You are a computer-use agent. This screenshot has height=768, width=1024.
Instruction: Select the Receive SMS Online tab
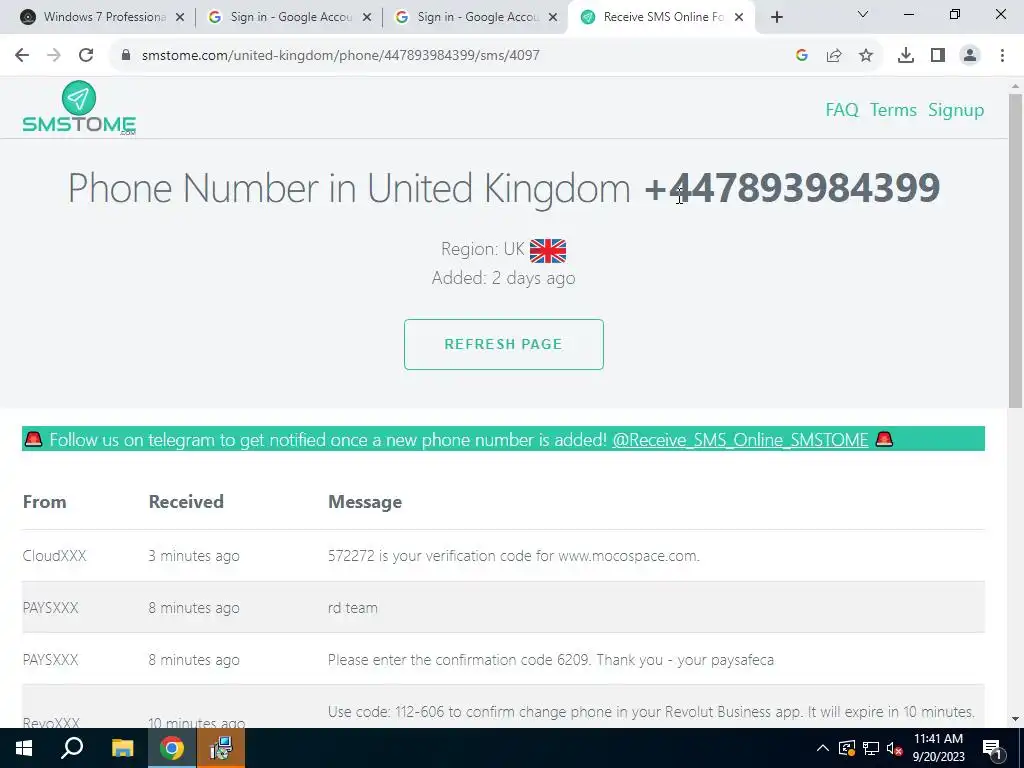tap(663, 17)
